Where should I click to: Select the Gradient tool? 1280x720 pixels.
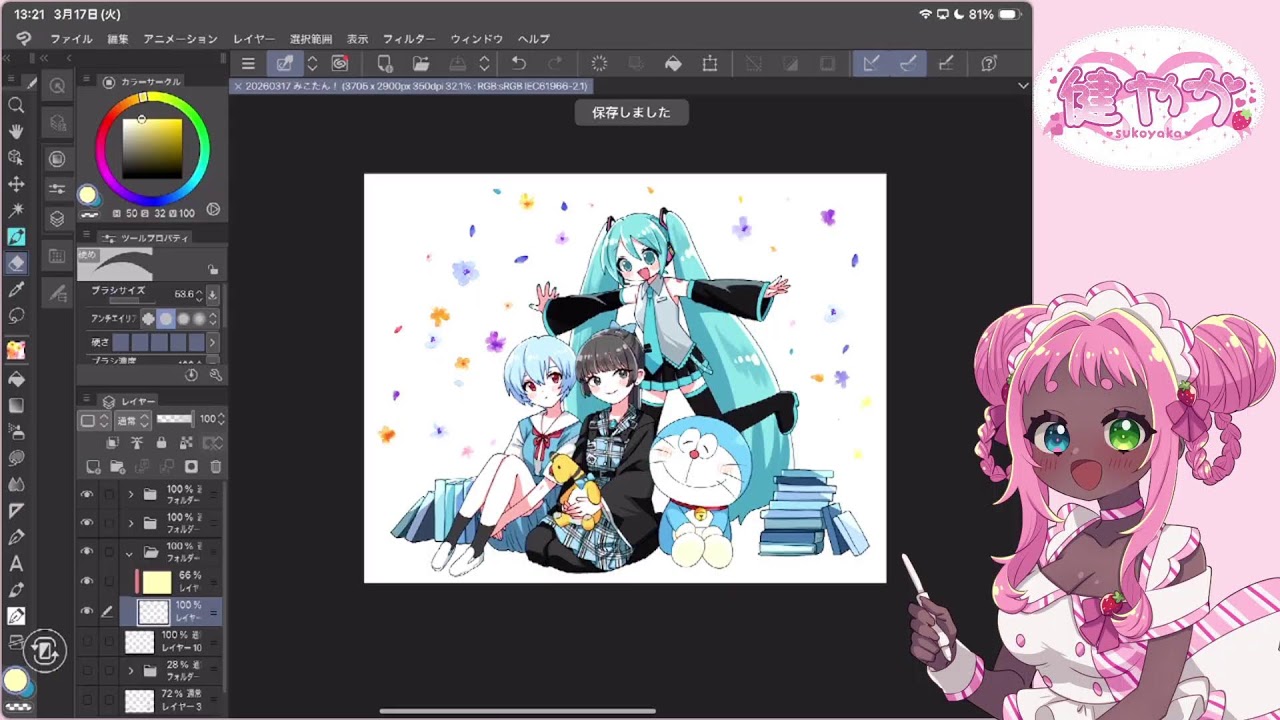coord(16,406)
